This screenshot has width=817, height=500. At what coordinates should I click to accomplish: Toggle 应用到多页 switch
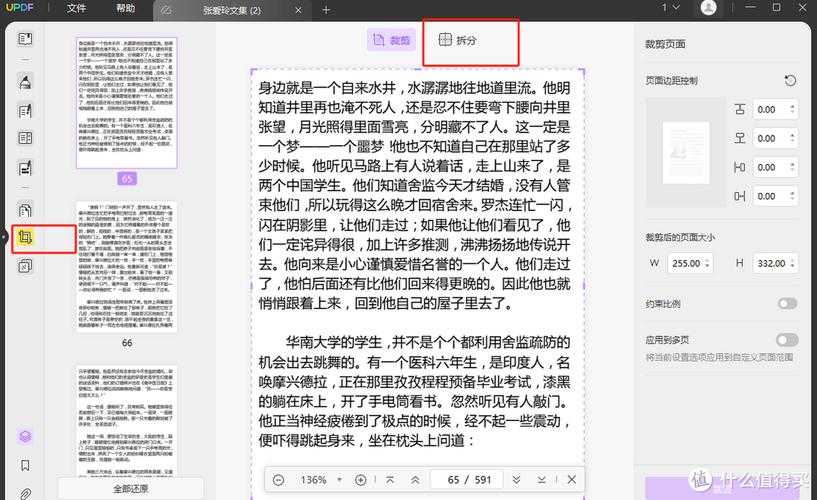[x=787, y=340]
